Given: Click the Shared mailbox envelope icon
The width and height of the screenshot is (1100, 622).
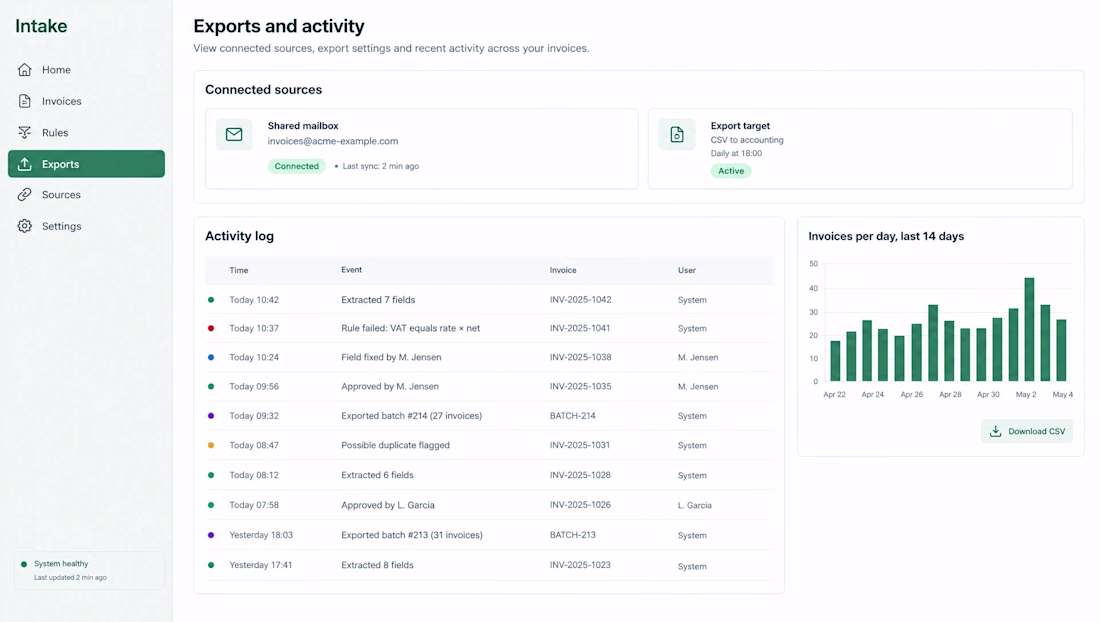Looking at the screenshot, I should pyautogui.click(x=234, y=134).
